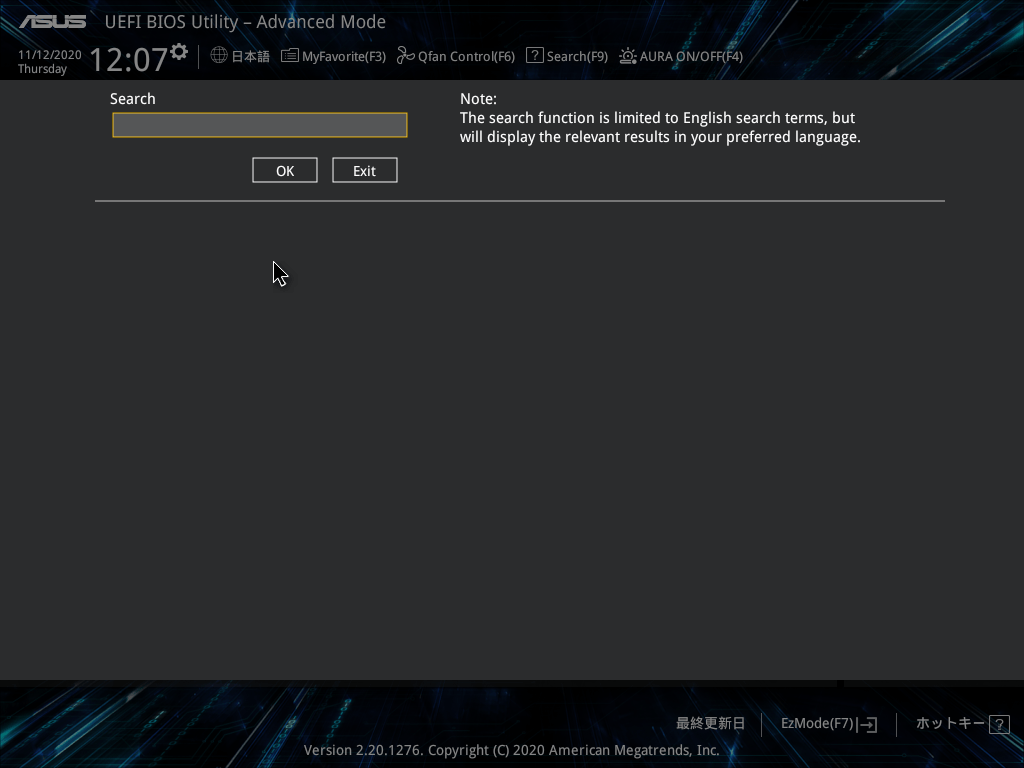The width and height of the screenshot is (1024, 768).
Task: Click the MyFavorite list icon
Action: (289, 56)
